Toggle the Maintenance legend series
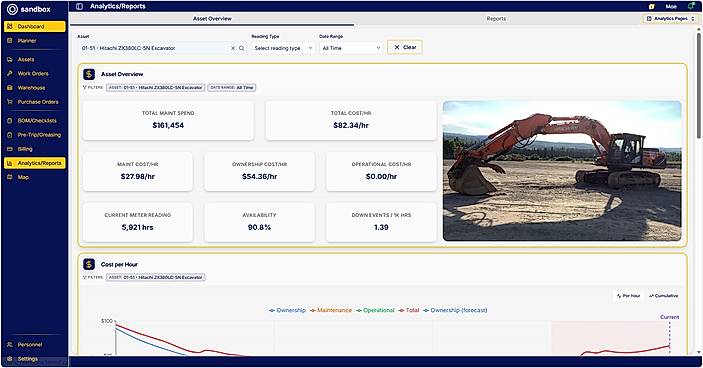Image resolution: width=703 pixels, height=368 pixels. point(331,310)
